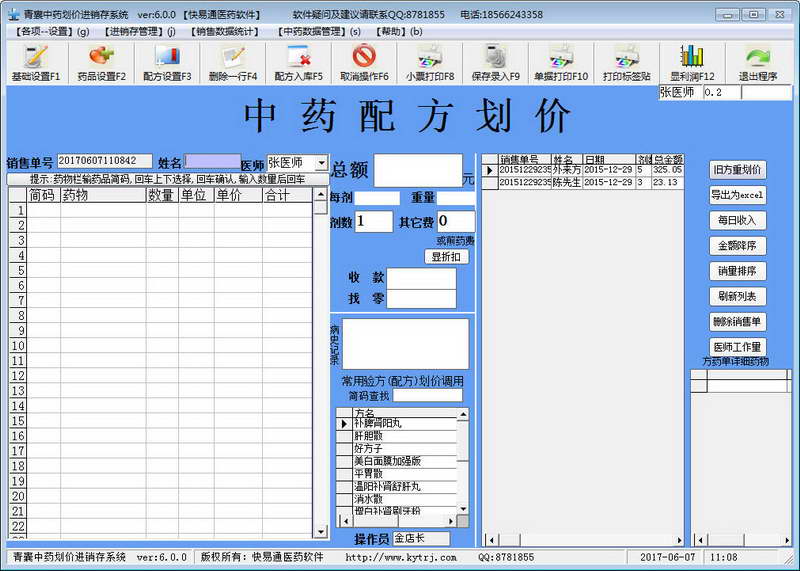Open 基础设置F1 toolbar icon
800x571 pixels.
(x=36, y=63)
